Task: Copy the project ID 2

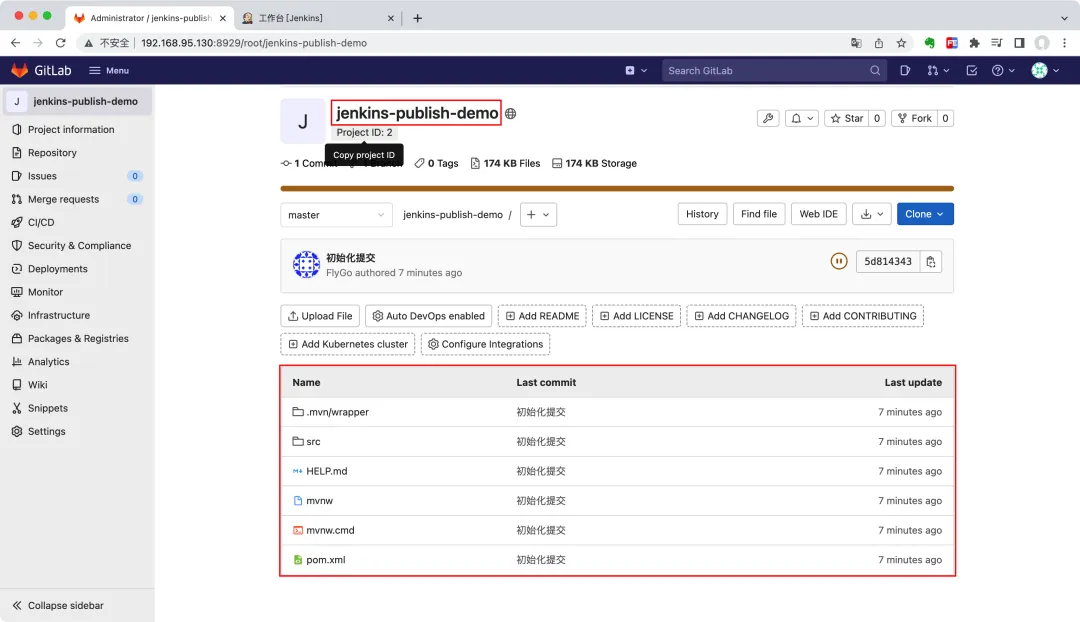Action: click(364, 132)
